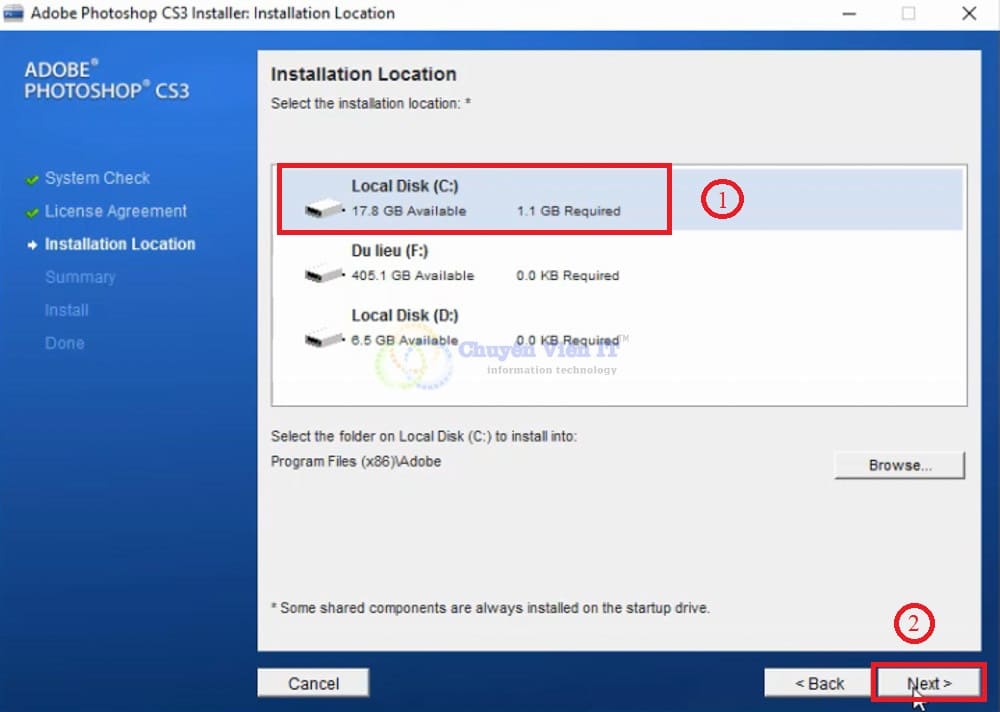The height and width of the screenshot is (712, 1000).
Task: Click the arrow beside Installation Location step
Action: tap(32, 245)
